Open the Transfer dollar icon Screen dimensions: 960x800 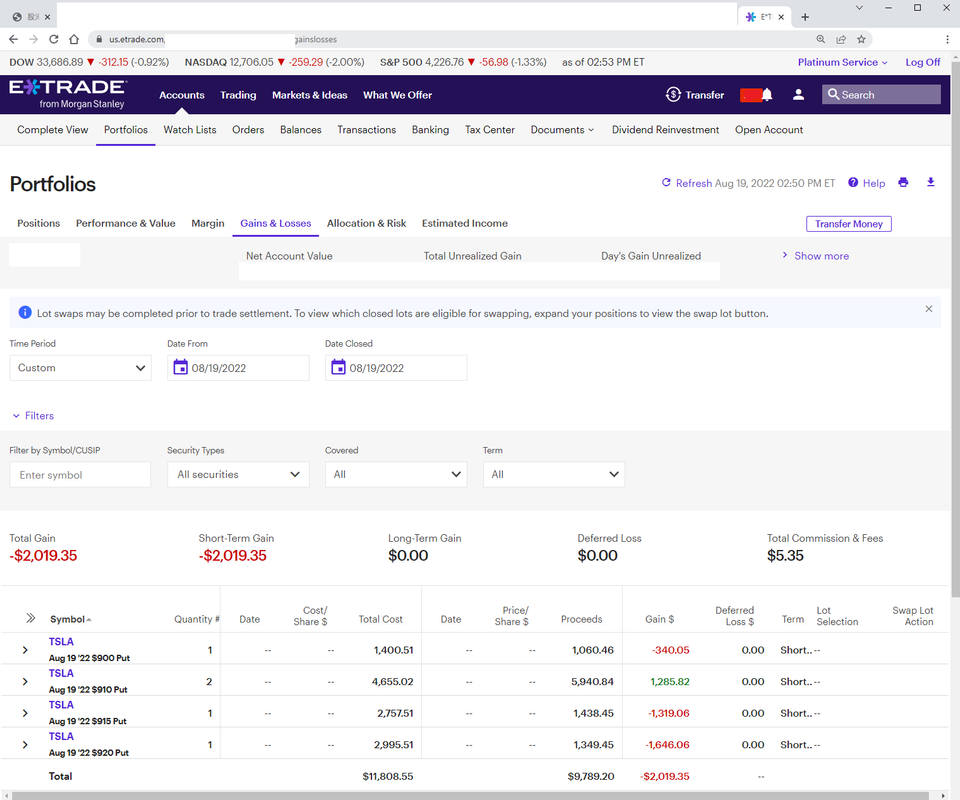[673, 94]
